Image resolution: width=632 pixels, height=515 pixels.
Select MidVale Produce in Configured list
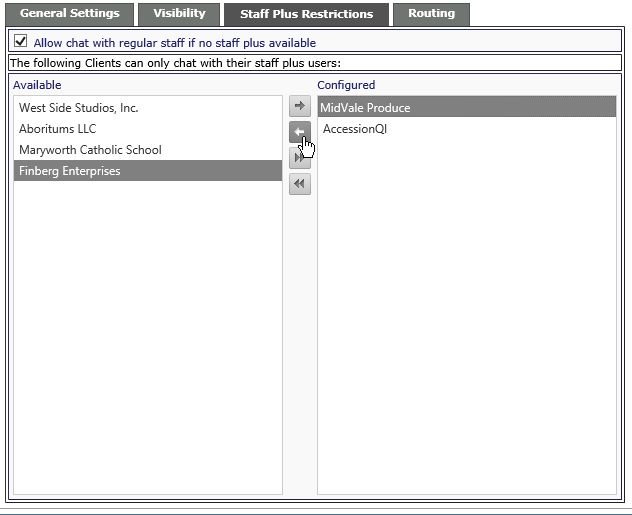[x=467, y=107]
